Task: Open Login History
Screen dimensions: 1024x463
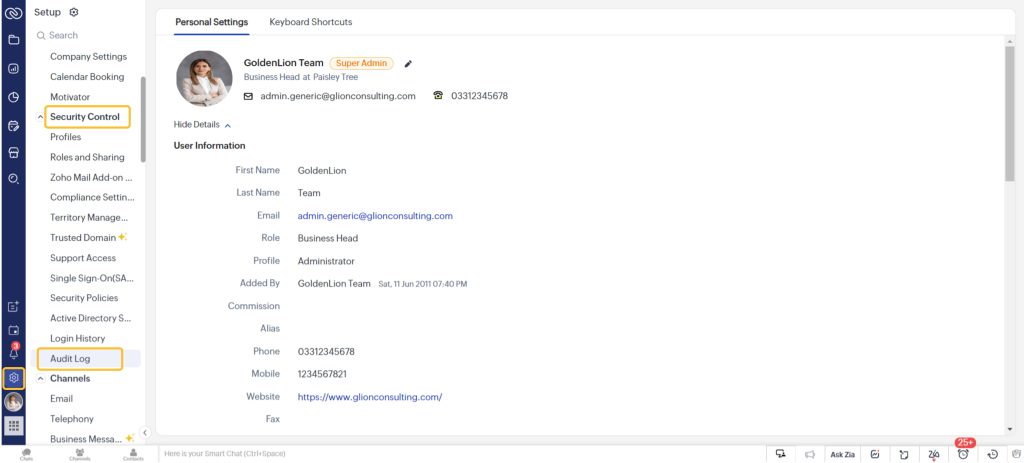Action: (x=77, y=338)
